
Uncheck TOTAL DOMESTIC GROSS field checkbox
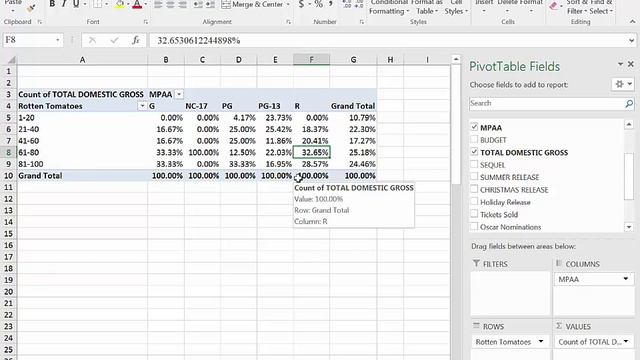coord(474,152)
